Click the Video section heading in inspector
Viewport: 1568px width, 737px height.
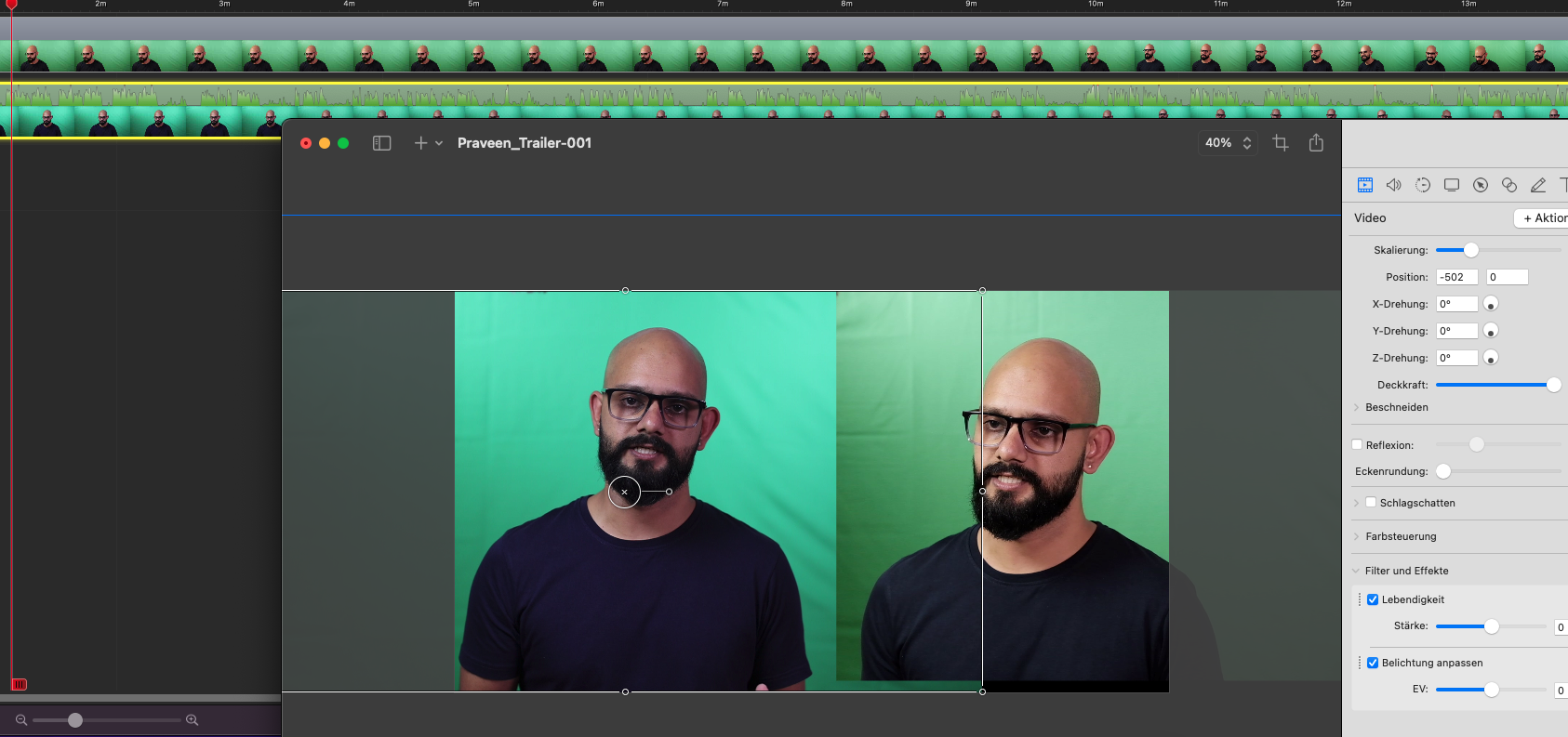[1370, 217]
